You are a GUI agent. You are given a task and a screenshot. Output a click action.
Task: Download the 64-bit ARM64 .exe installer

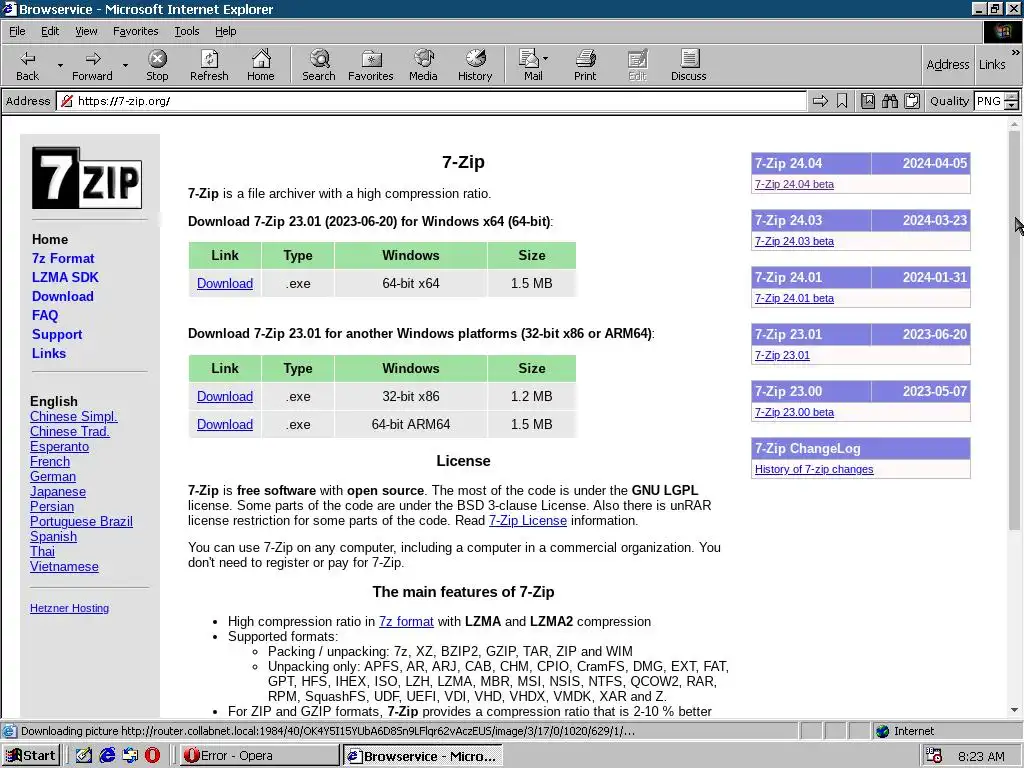[225, 424]
